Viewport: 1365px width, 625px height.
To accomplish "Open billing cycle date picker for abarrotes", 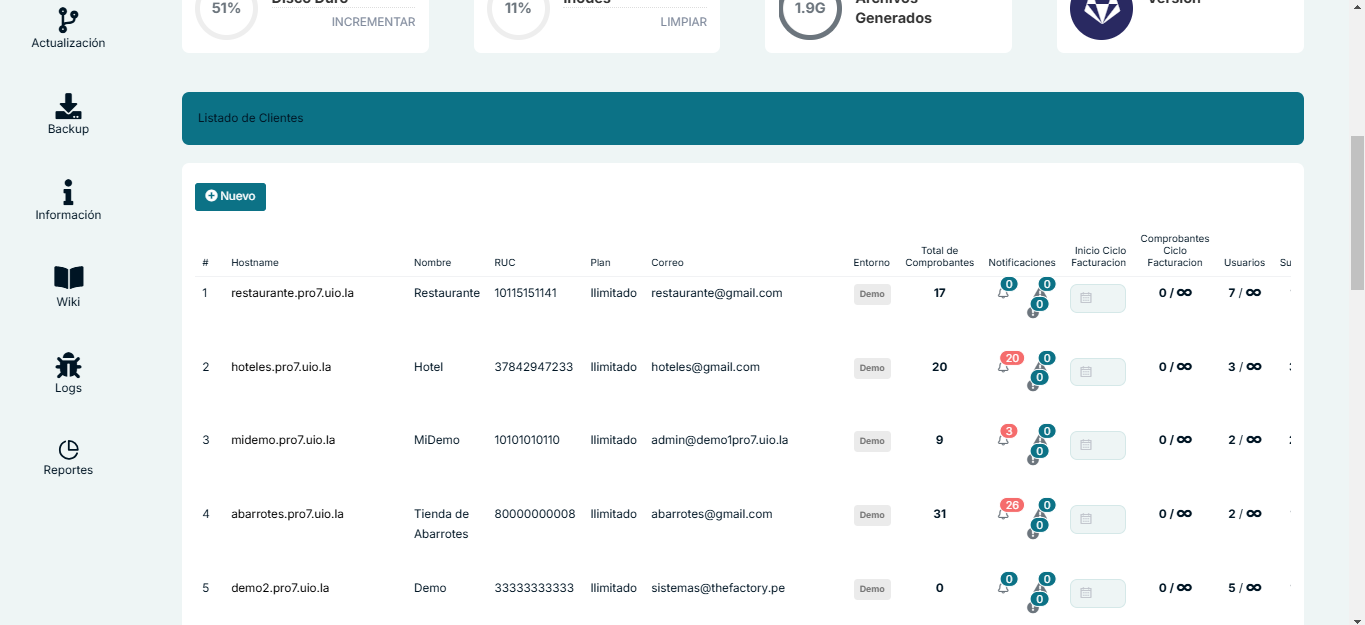I will pyautogui.click(x=1097, y=519).
